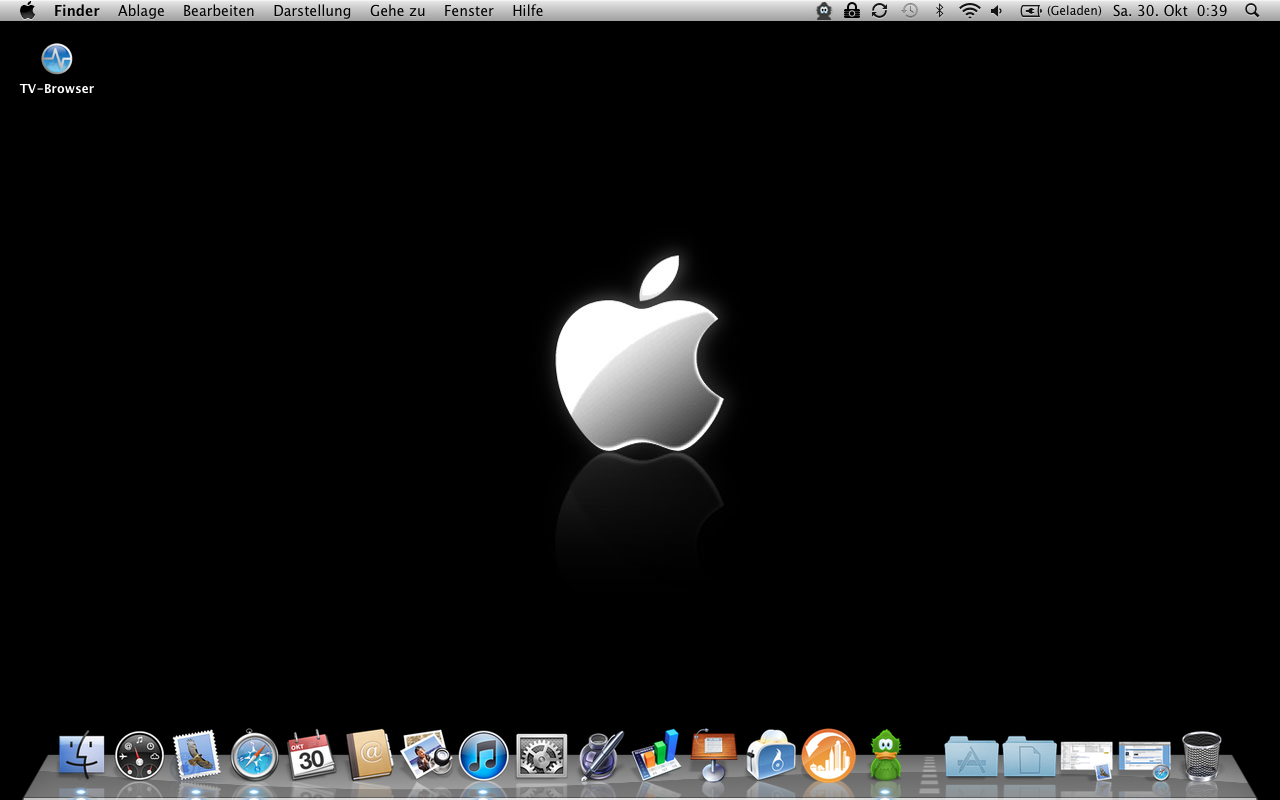Click the date and time Sa. 30. Okt 0:39

coord(1170,11)
